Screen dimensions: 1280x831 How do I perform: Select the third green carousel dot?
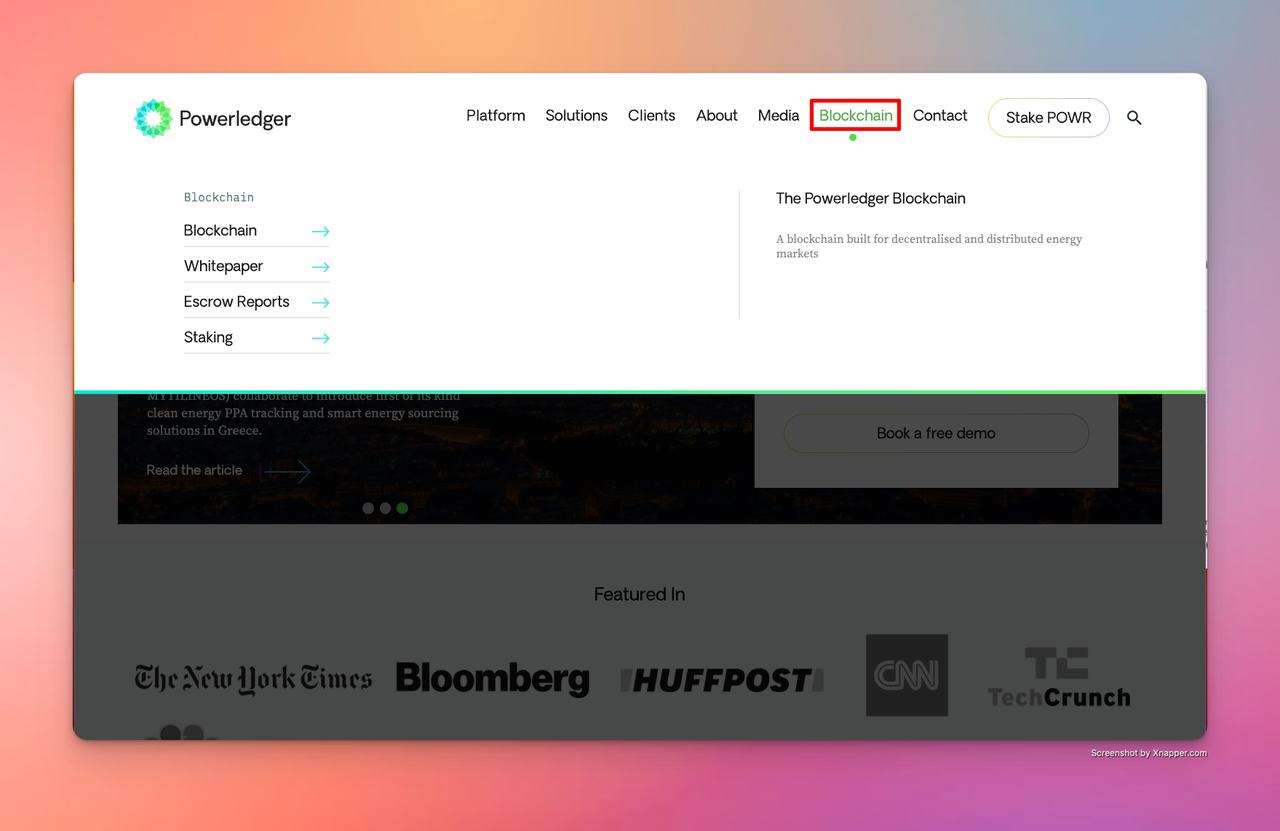pos(402,508)
